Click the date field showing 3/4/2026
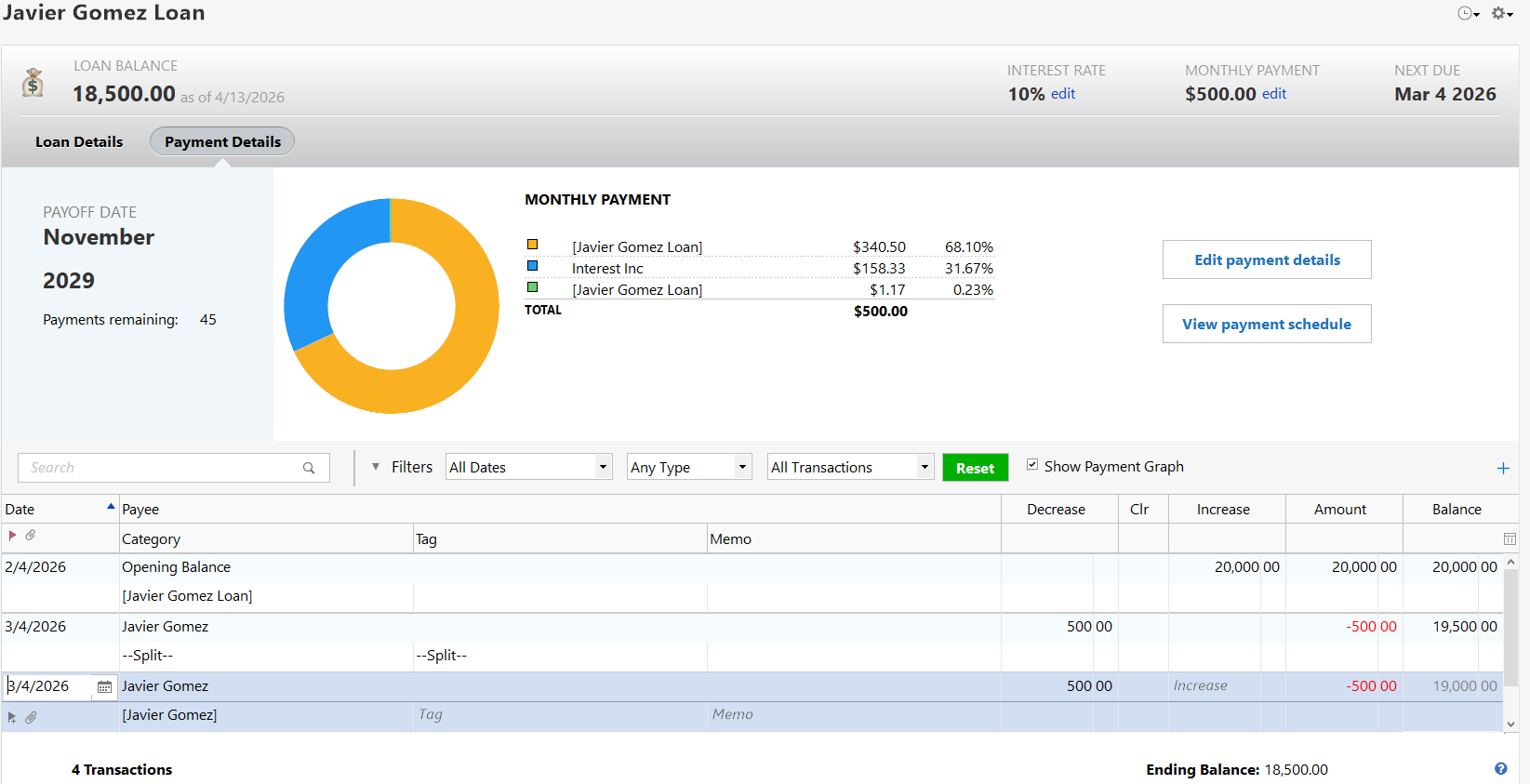 pyautogui.click(x=48, y=686)
